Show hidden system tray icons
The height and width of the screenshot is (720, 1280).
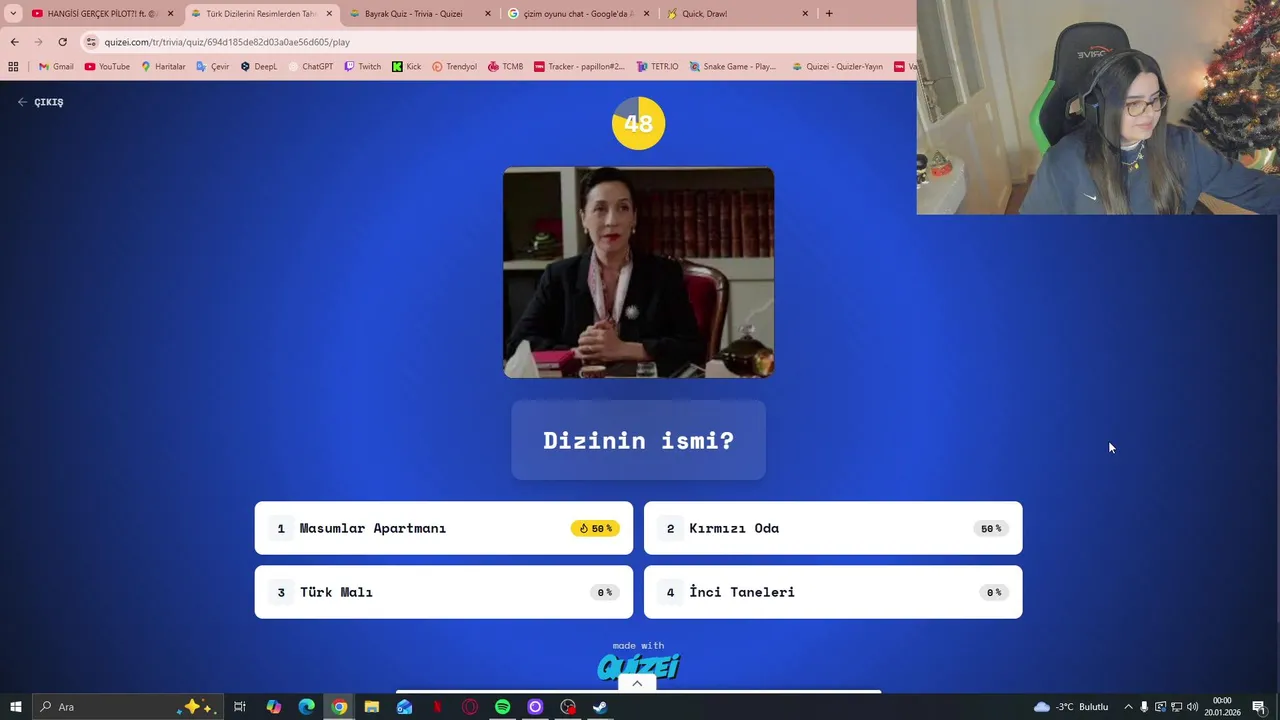[1128, 707]
